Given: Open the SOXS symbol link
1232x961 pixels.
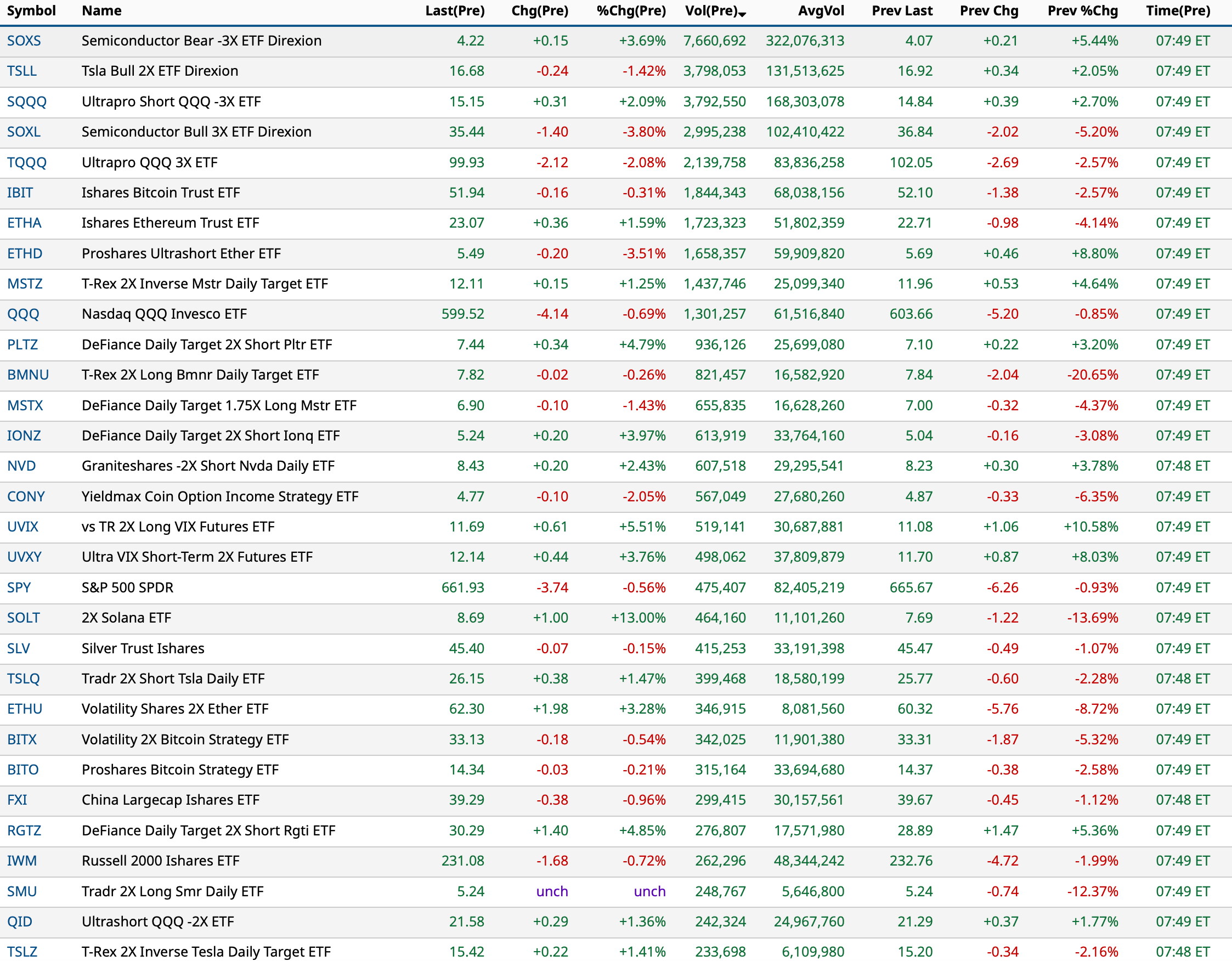Looking at the screenshot, I should 24,41.
